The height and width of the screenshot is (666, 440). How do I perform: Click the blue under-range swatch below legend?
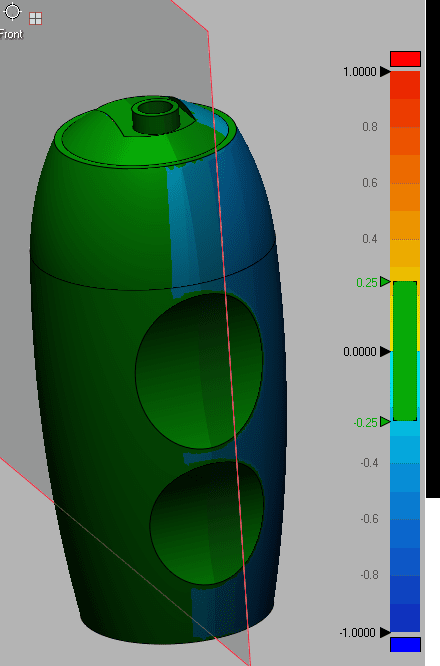[406, 644]
